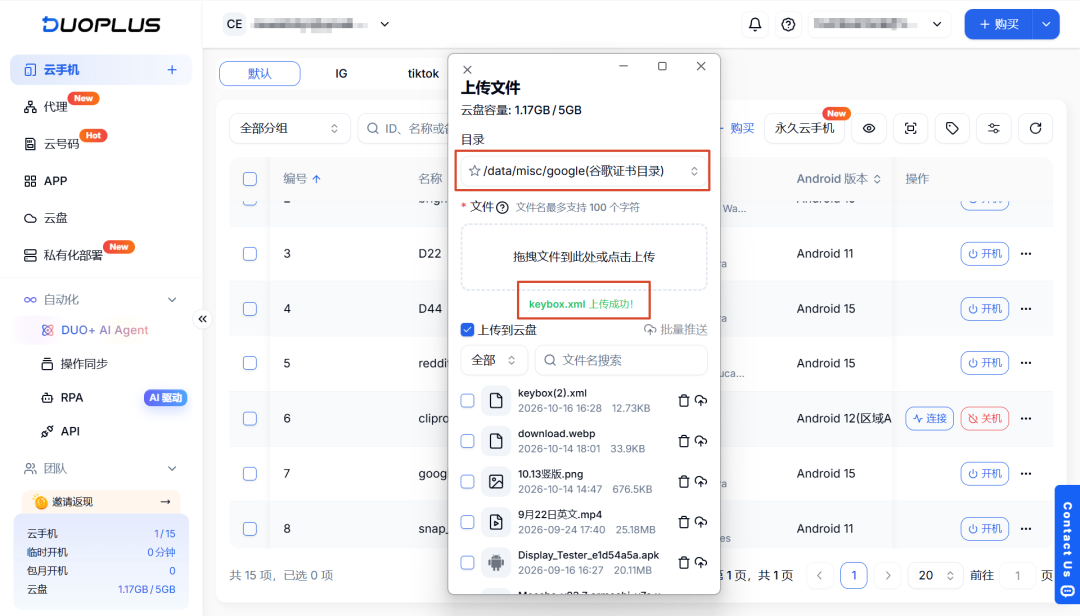Delete 10.13竖版.png file
The image size is (1080, 616).
683,482
